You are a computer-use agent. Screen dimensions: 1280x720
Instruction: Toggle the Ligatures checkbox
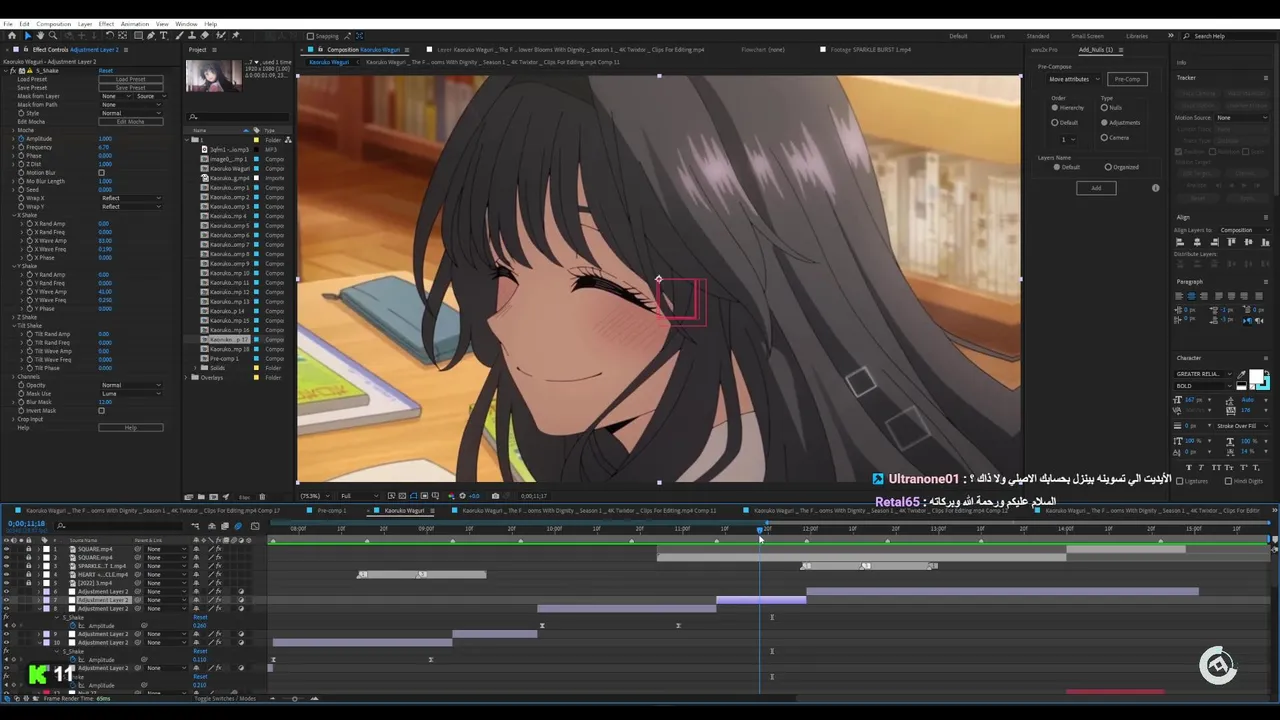pos(1180,481)
